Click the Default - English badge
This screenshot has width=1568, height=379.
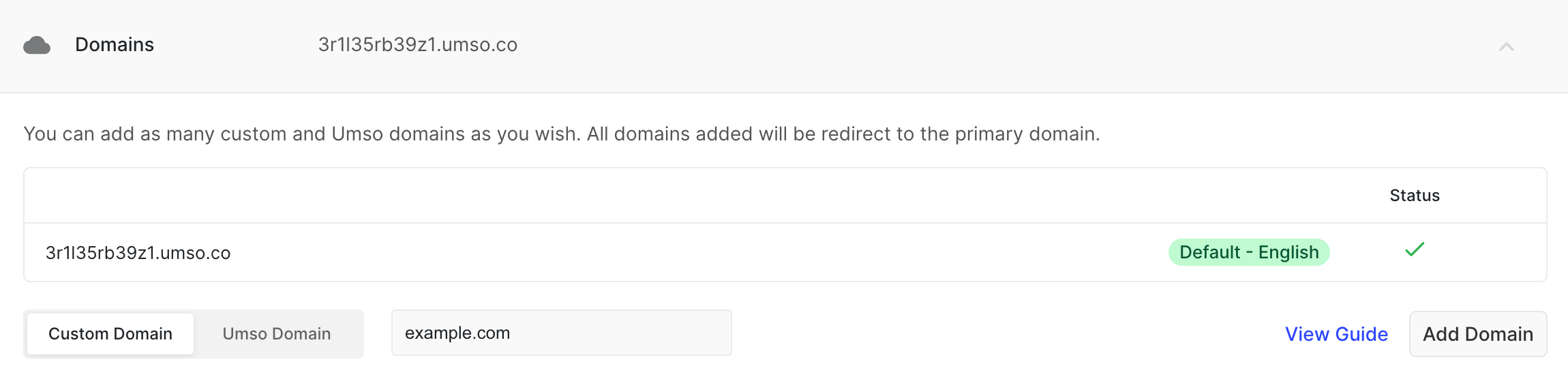coord(1248,252)
